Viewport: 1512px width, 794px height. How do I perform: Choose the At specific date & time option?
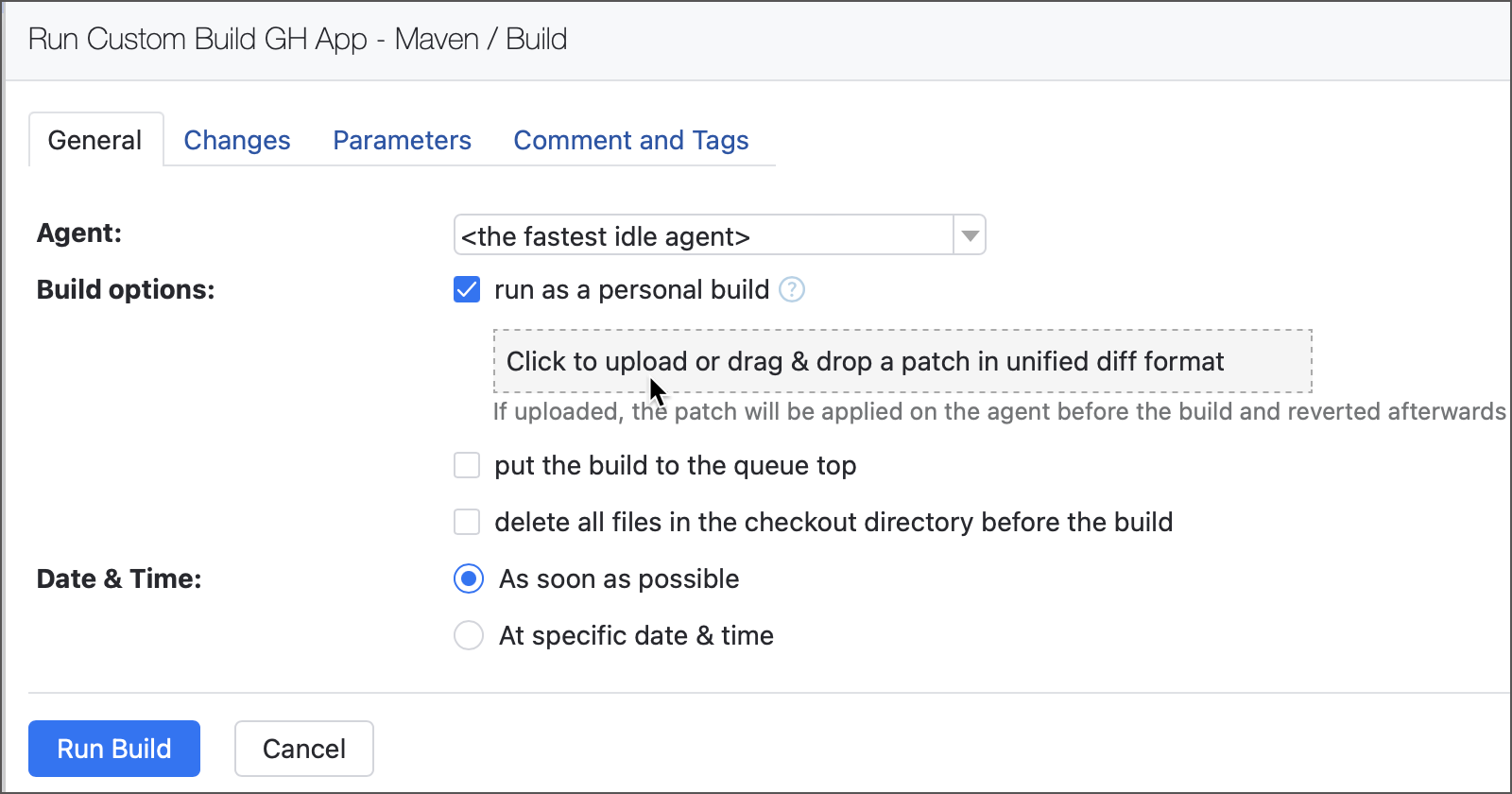(469, 635)
